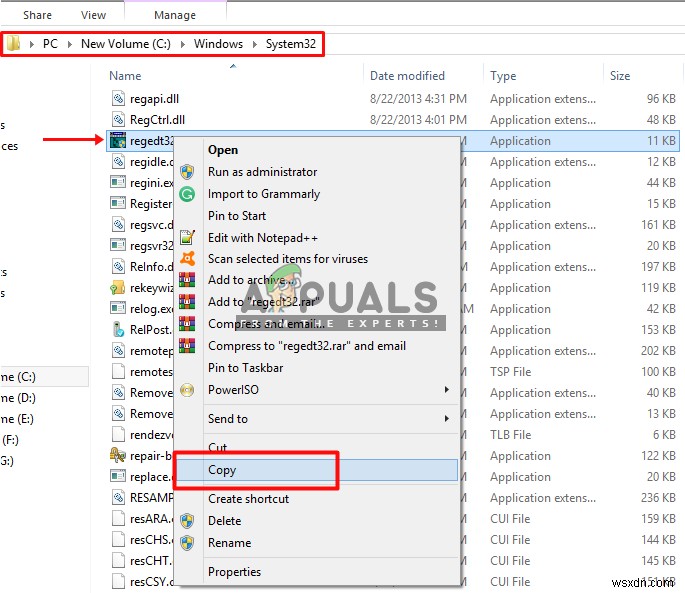Choose Open in the context menu
The image size is (685, 593).
coord(223,150)
